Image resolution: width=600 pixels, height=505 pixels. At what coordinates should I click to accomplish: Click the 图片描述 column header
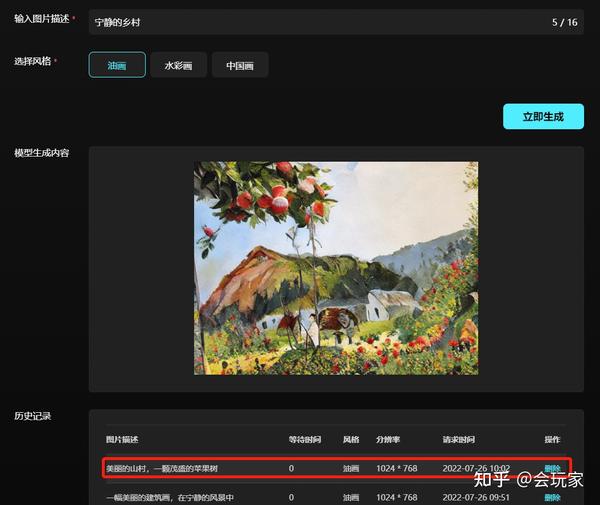coord(122,439)
